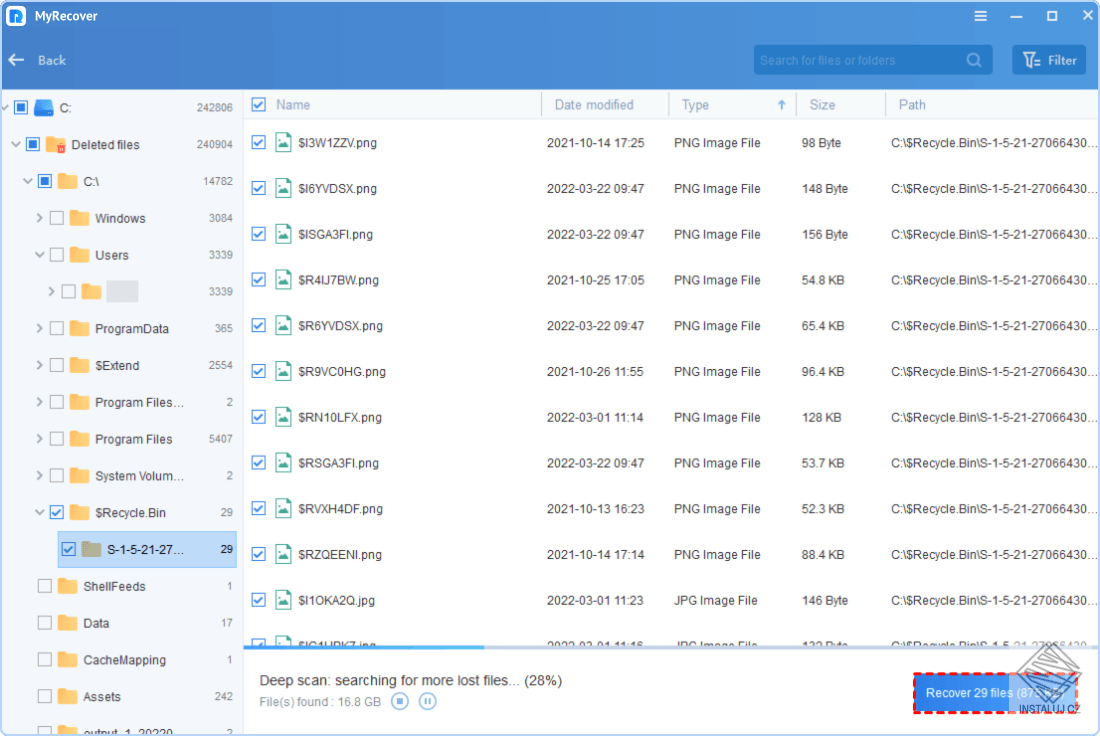The image size is (1100, 736).
Task: Open the Filter panel
Action: (1048, 59)
